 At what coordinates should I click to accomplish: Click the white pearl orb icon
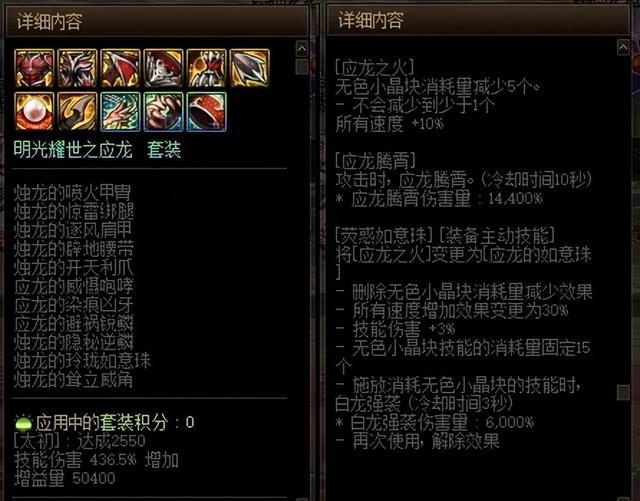(x=34, y=111)
